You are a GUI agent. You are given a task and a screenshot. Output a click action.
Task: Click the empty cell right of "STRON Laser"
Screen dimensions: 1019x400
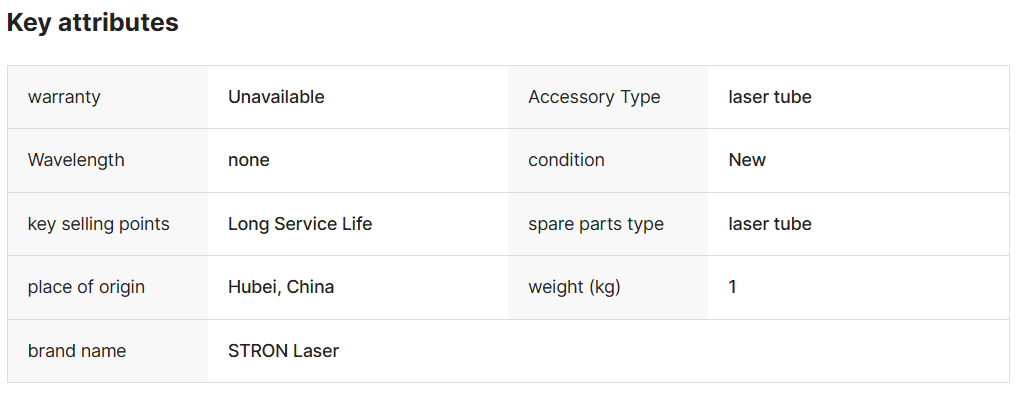click(x=700, y=351)
